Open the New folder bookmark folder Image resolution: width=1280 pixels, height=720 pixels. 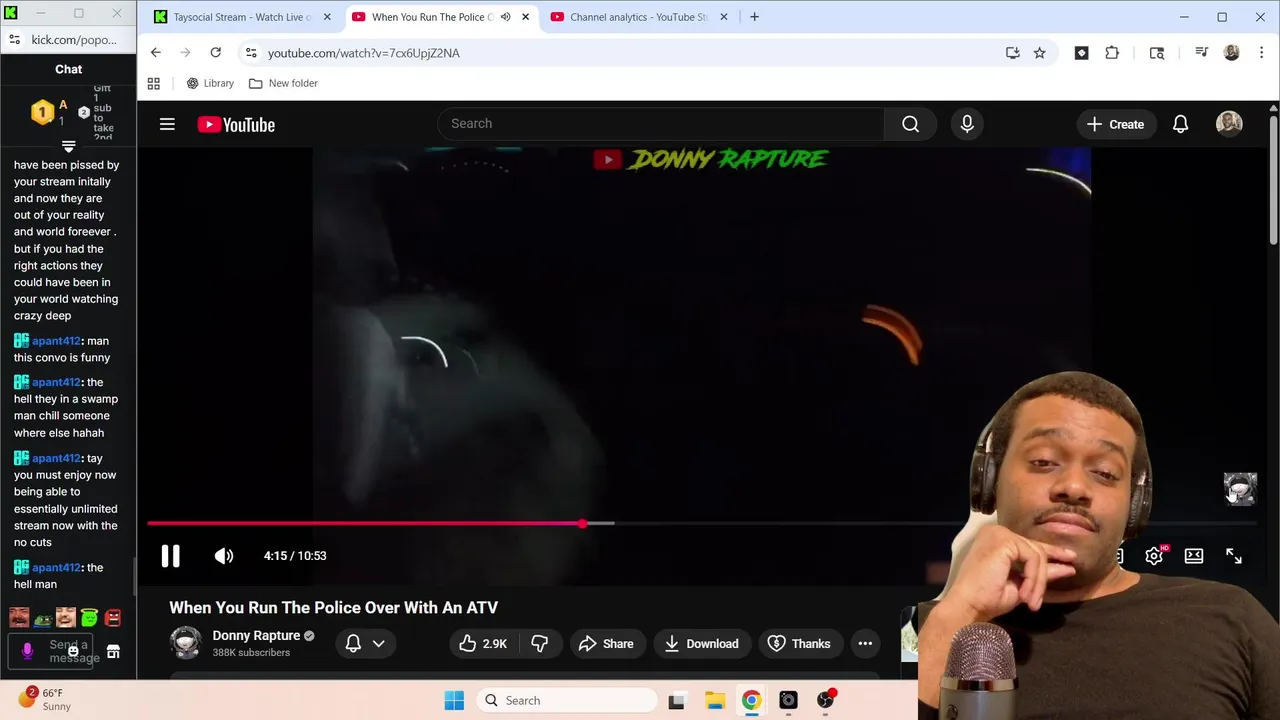click(x=283, y=84)
